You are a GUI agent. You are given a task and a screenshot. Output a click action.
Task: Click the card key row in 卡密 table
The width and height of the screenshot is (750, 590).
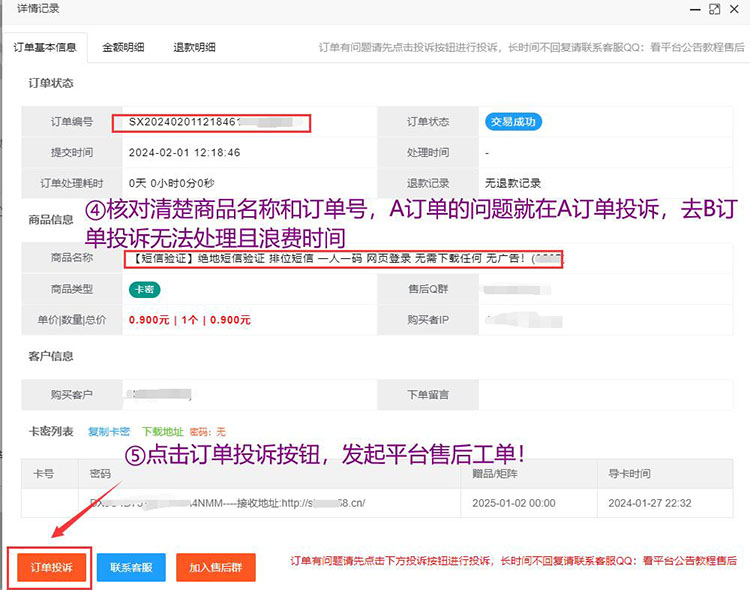270,502
